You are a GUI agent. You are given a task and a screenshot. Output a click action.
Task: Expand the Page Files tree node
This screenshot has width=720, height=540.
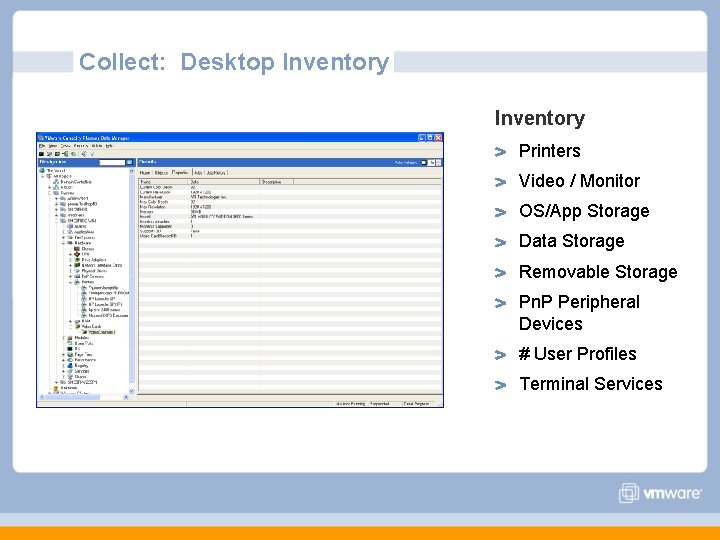point(63,354)
